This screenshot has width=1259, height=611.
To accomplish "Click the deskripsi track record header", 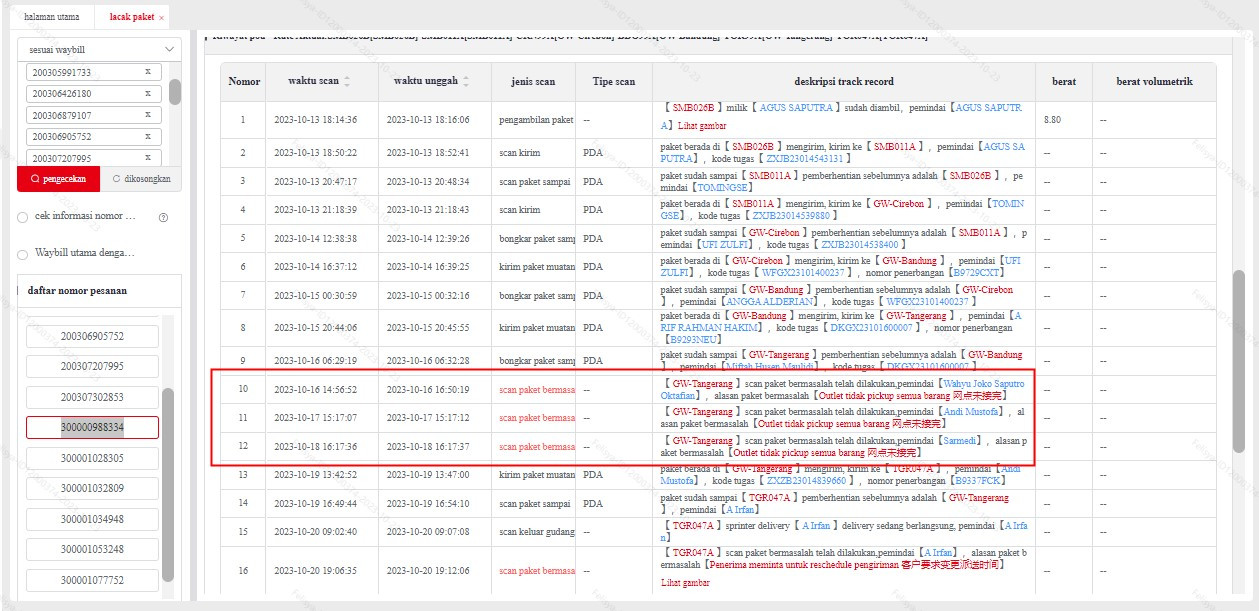I will tap(844, 81).
